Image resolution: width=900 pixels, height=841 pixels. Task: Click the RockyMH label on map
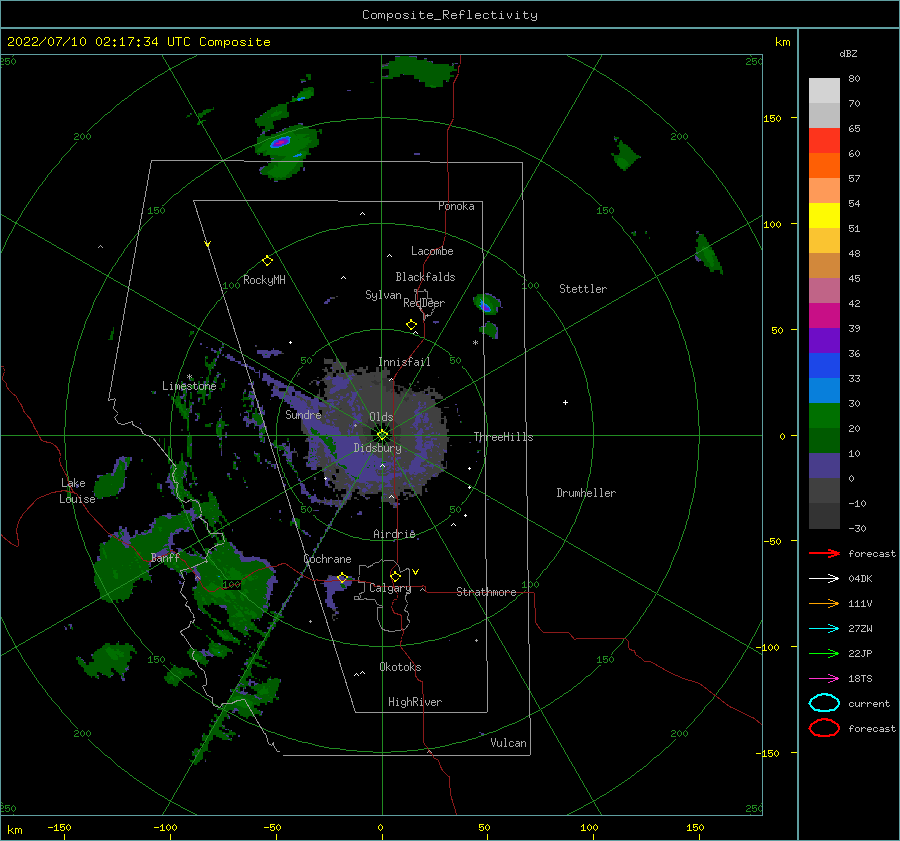click(264, 280)
